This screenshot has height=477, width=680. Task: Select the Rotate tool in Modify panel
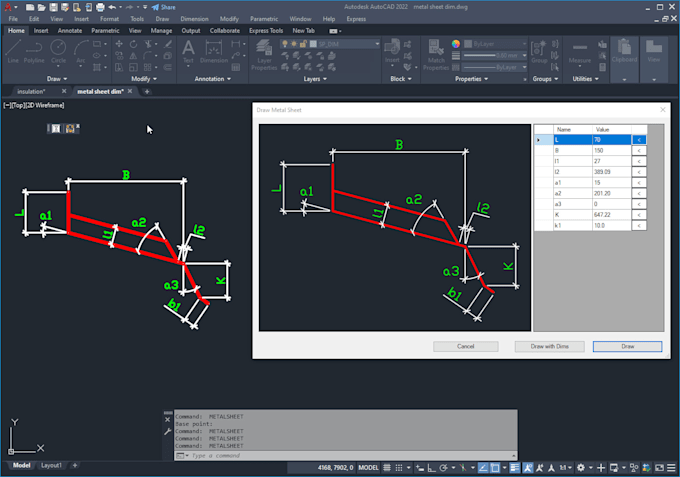133,44
